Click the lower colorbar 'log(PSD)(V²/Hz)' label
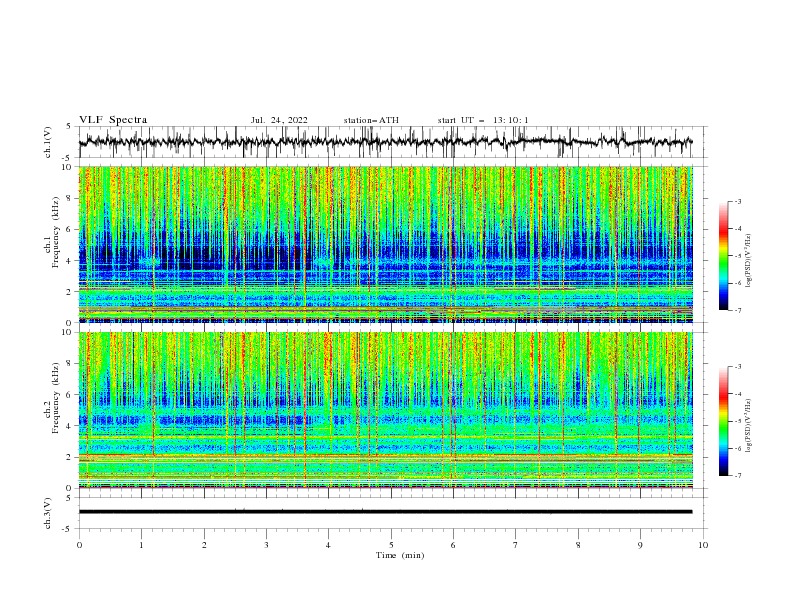This screenshot has height=612, width=792. 749,425
